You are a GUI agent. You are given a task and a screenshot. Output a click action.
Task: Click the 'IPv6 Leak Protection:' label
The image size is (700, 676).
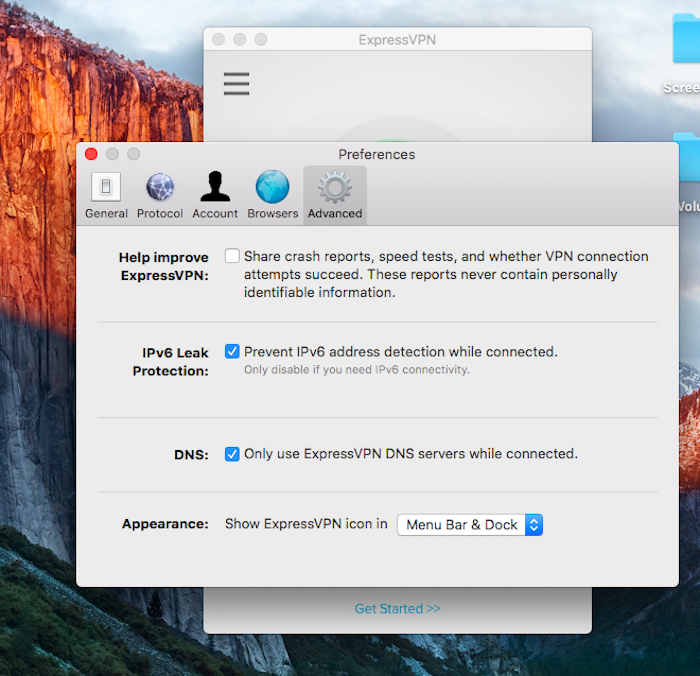pos(171,362)
